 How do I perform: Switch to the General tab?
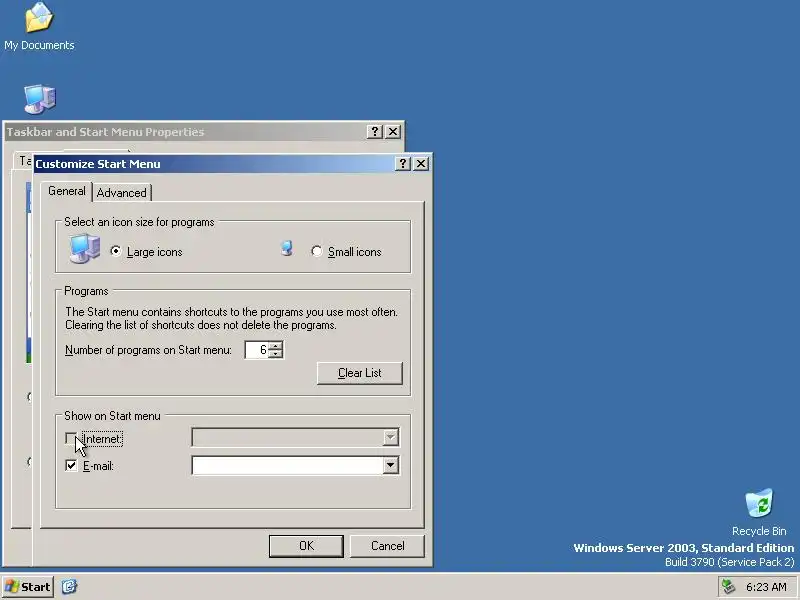coord(67,191)
